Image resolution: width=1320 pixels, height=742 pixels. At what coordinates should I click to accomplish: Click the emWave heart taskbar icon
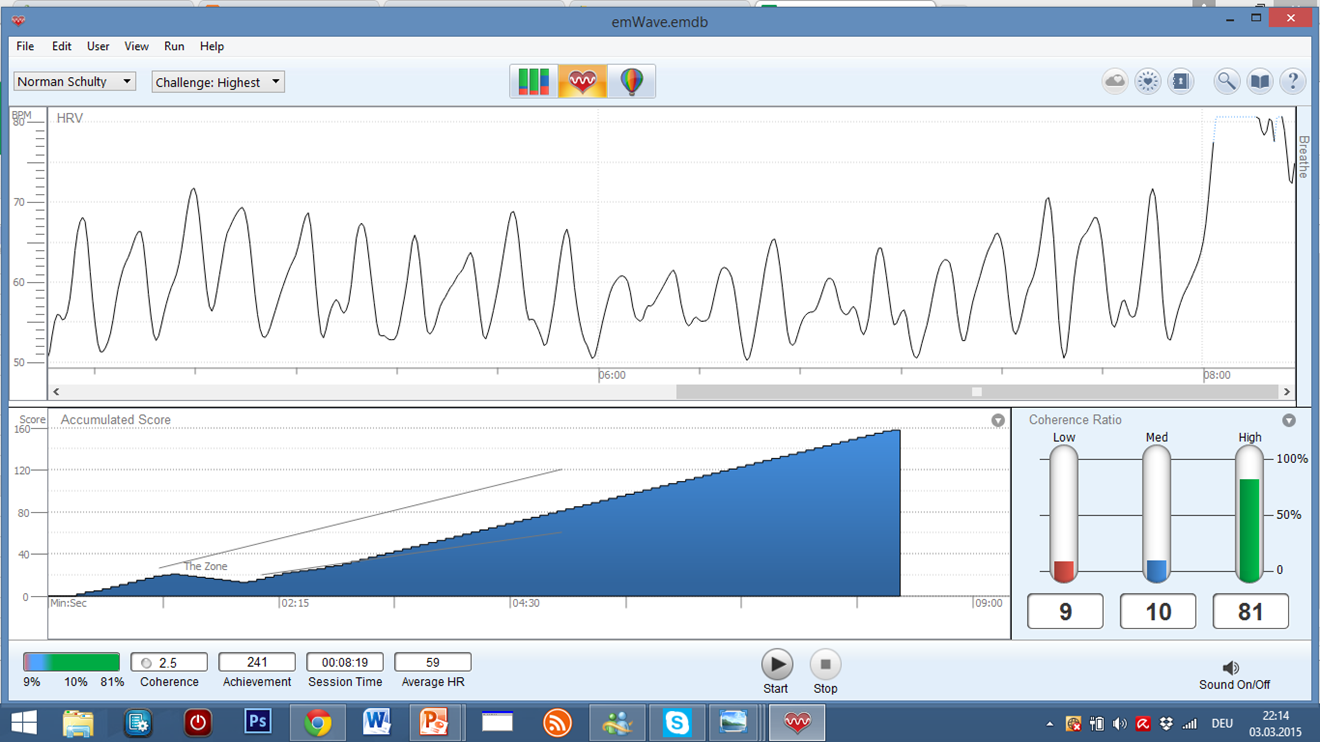[797, 722]
